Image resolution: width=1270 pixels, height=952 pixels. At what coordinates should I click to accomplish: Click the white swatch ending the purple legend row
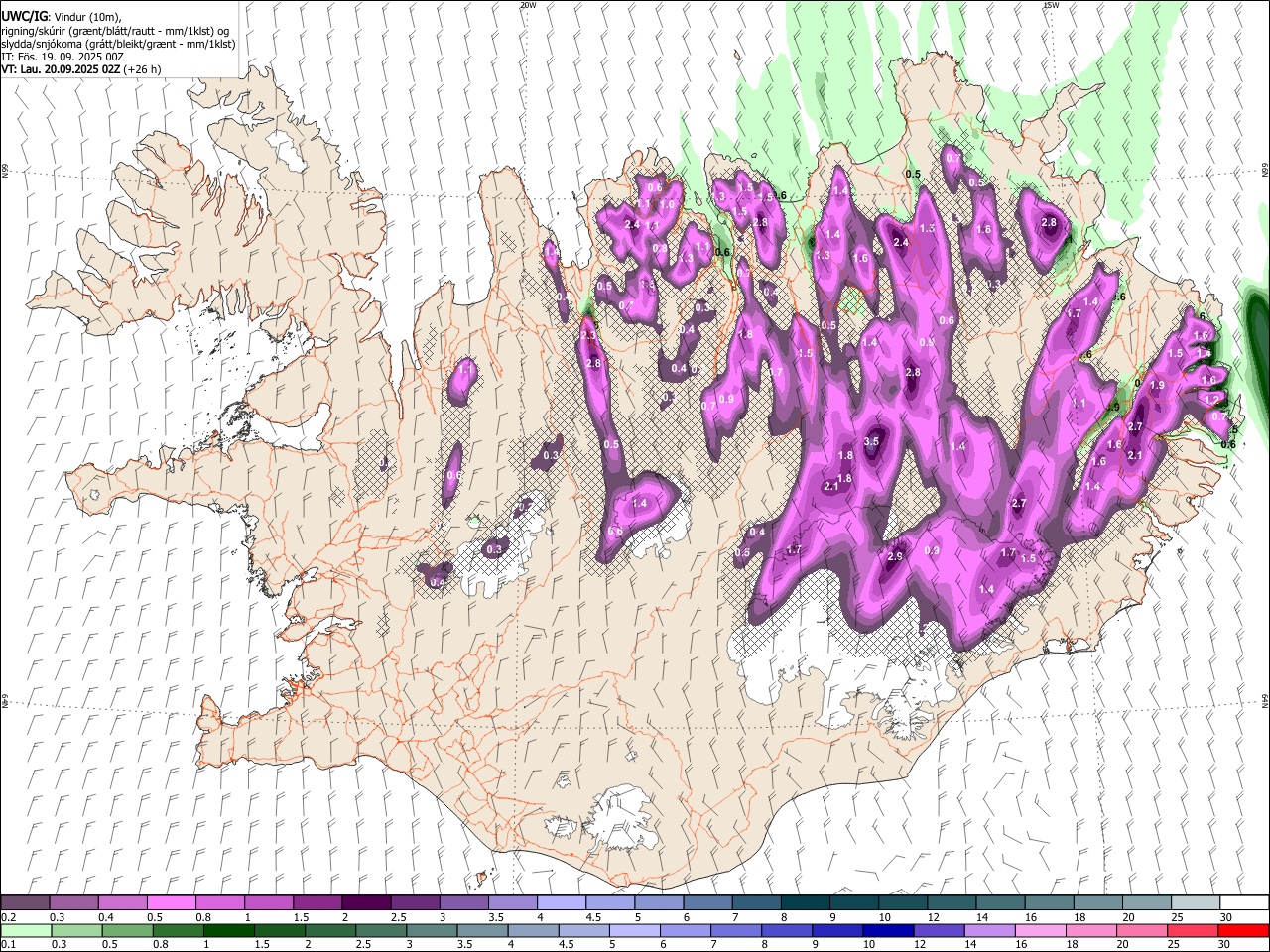click(1243, 903)
